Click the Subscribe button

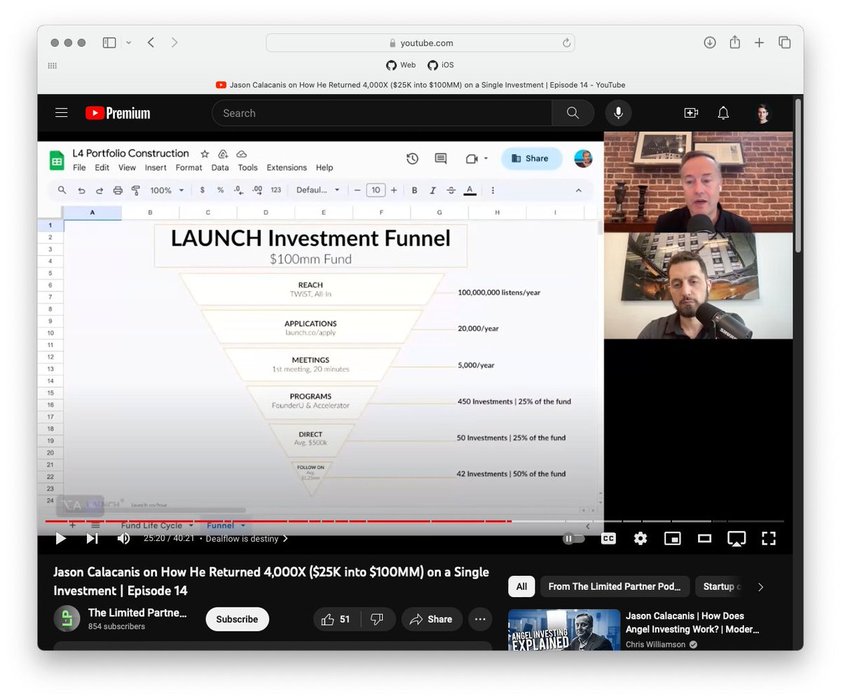[237, 619]
